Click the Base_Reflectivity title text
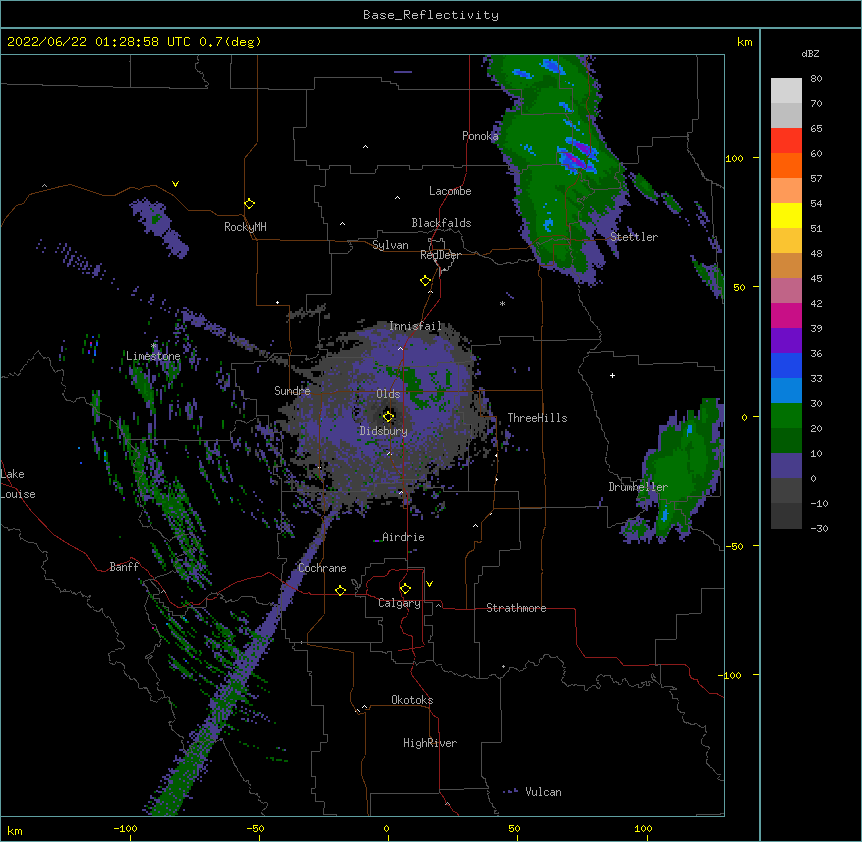 tap(431, 15)
